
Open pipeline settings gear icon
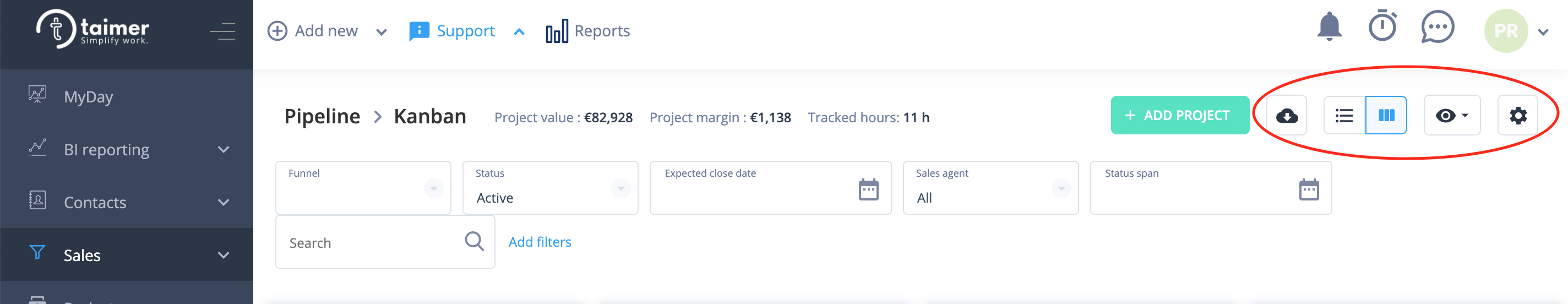pyautogui.click(x=1517, y=115)
